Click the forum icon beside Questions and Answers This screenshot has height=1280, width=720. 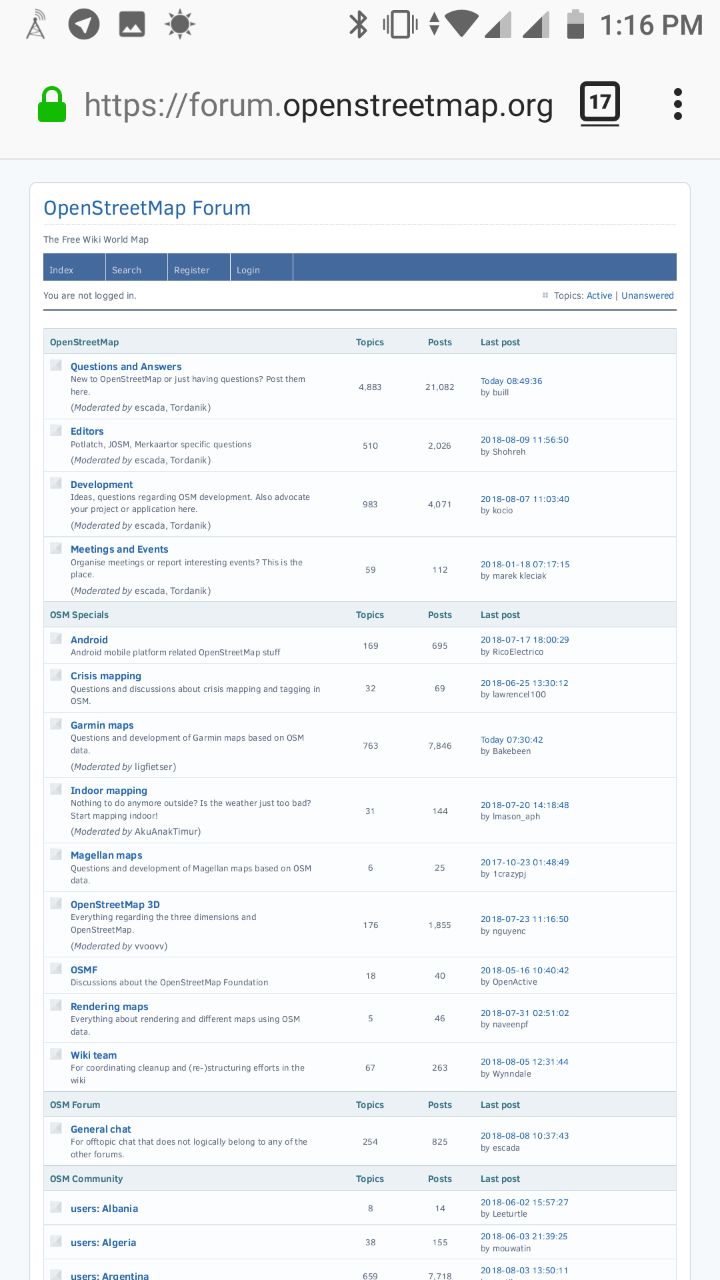pyautogui.click(x=56, y=365)
